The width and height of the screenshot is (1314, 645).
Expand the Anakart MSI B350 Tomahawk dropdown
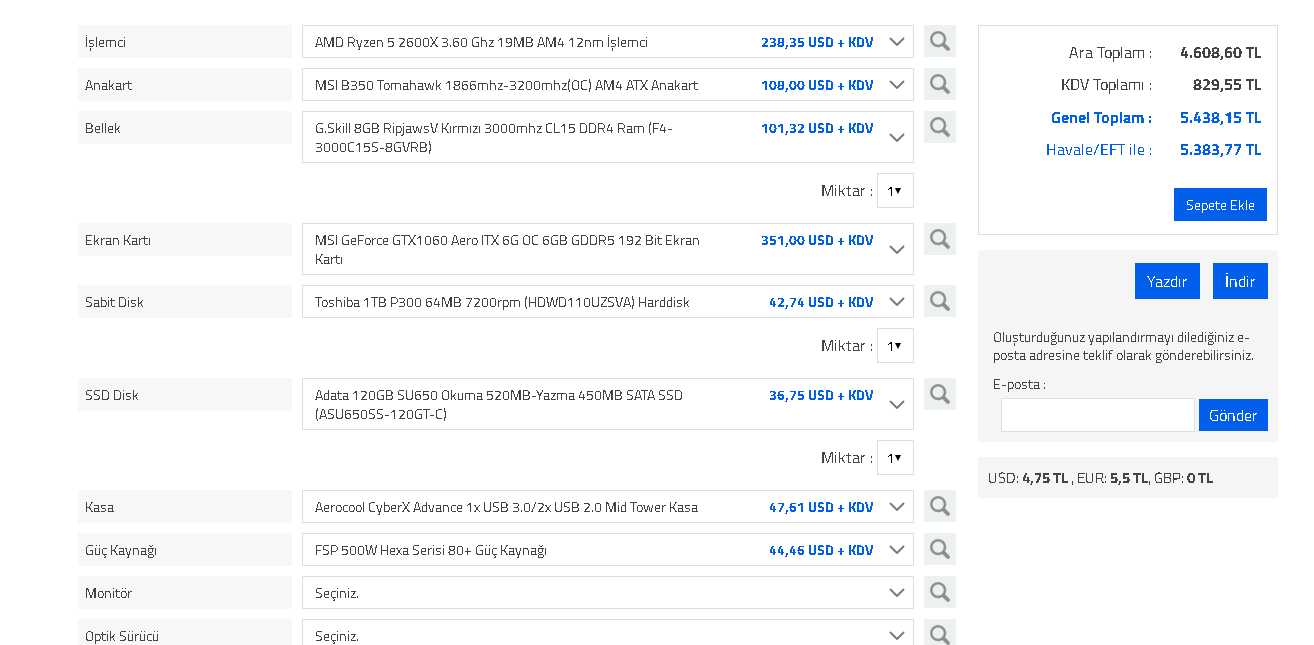[608, 85]
